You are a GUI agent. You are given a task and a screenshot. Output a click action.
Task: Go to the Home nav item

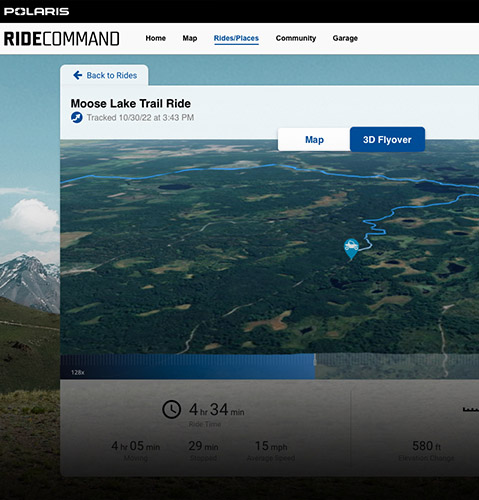(156, 38)
